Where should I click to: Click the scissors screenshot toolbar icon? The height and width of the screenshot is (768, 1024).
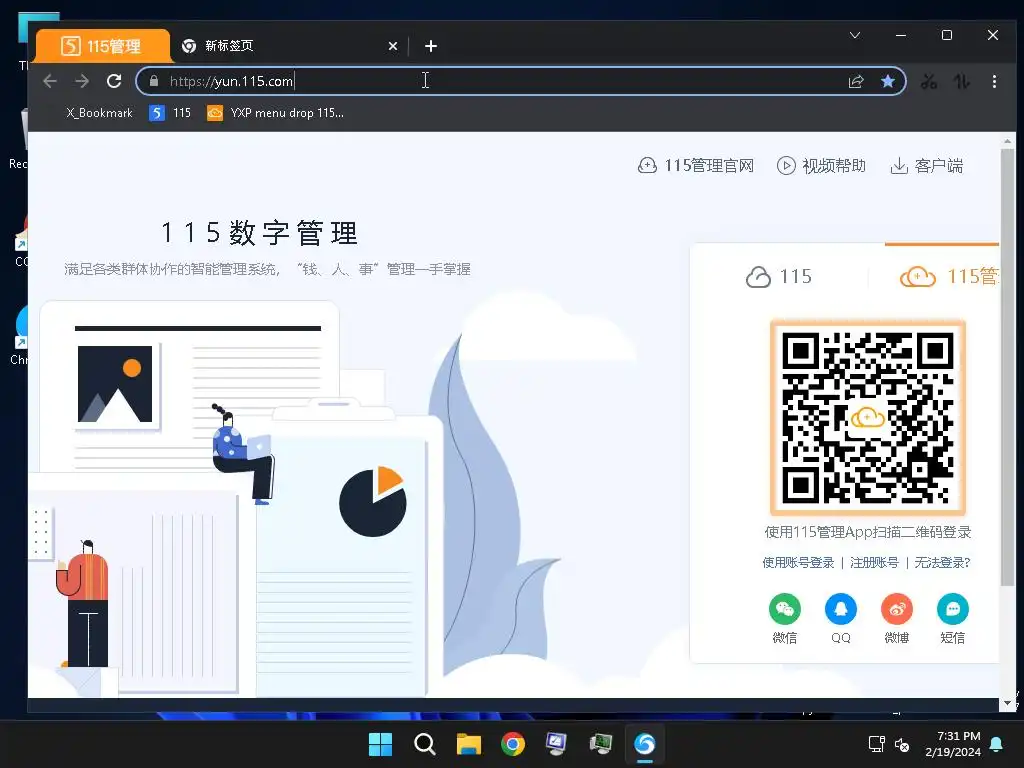[929, 81]
